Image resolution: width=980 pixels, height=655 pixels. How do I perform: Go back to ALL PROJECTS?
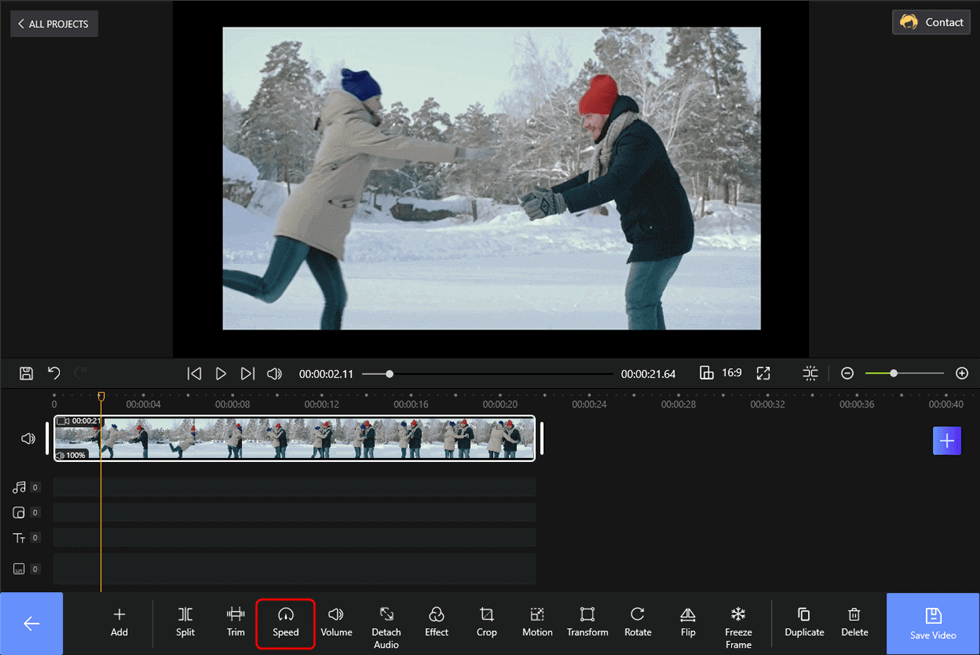pyautogui.click(x=54, y=24)
